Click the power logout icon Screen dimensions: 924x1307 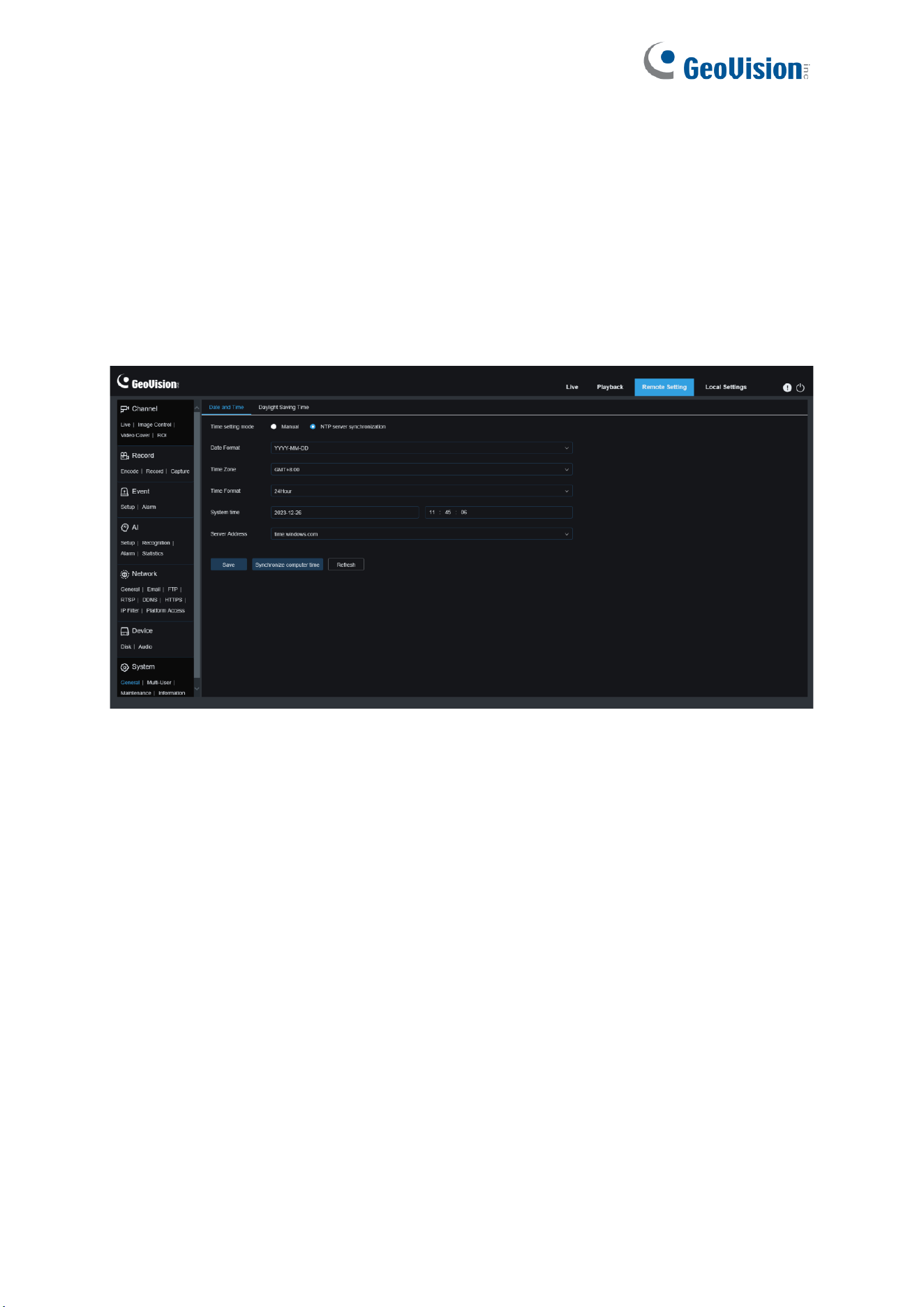pyautogui.click(x=800, y=387)
